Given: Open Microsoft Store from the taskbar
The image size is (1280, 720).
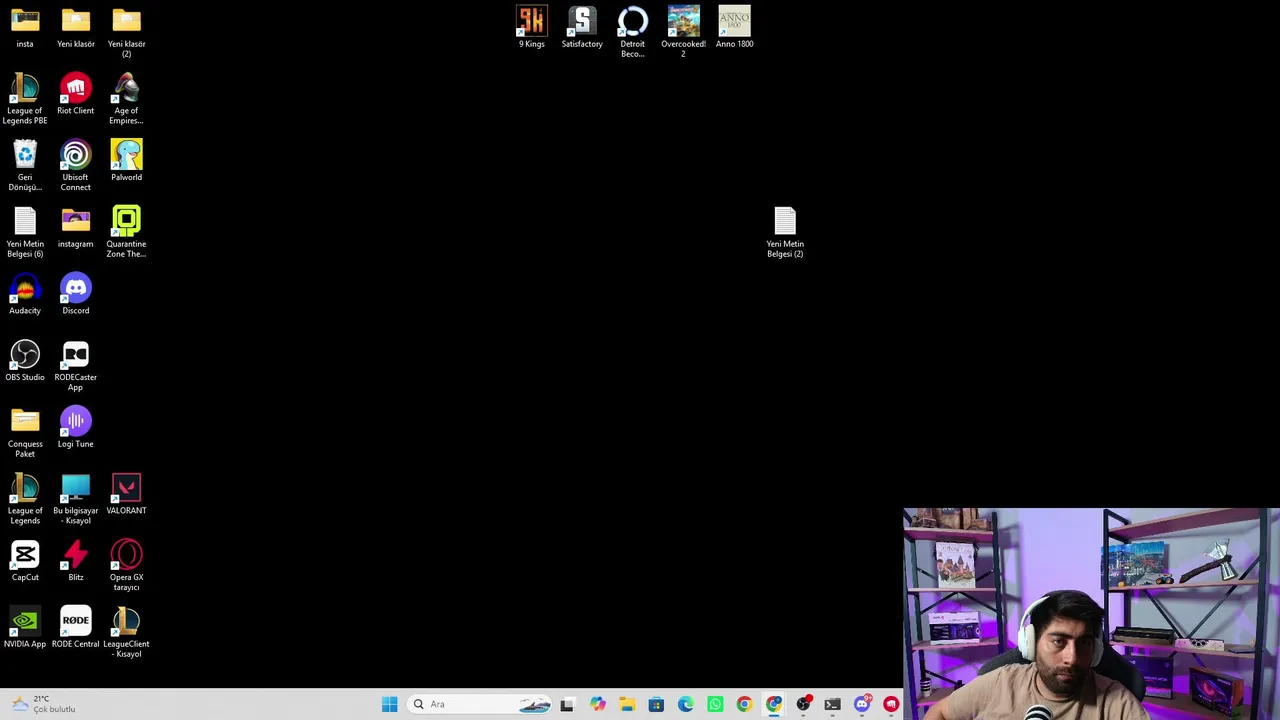Looking at the screenshot, I should click(656, 704).
